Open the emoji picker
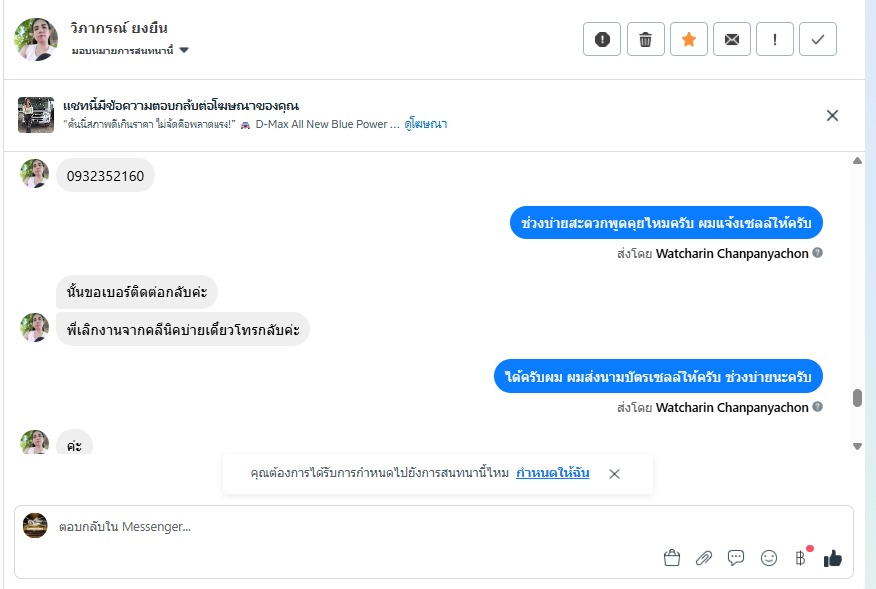876x589 pixels. click(x=768, y=558)
